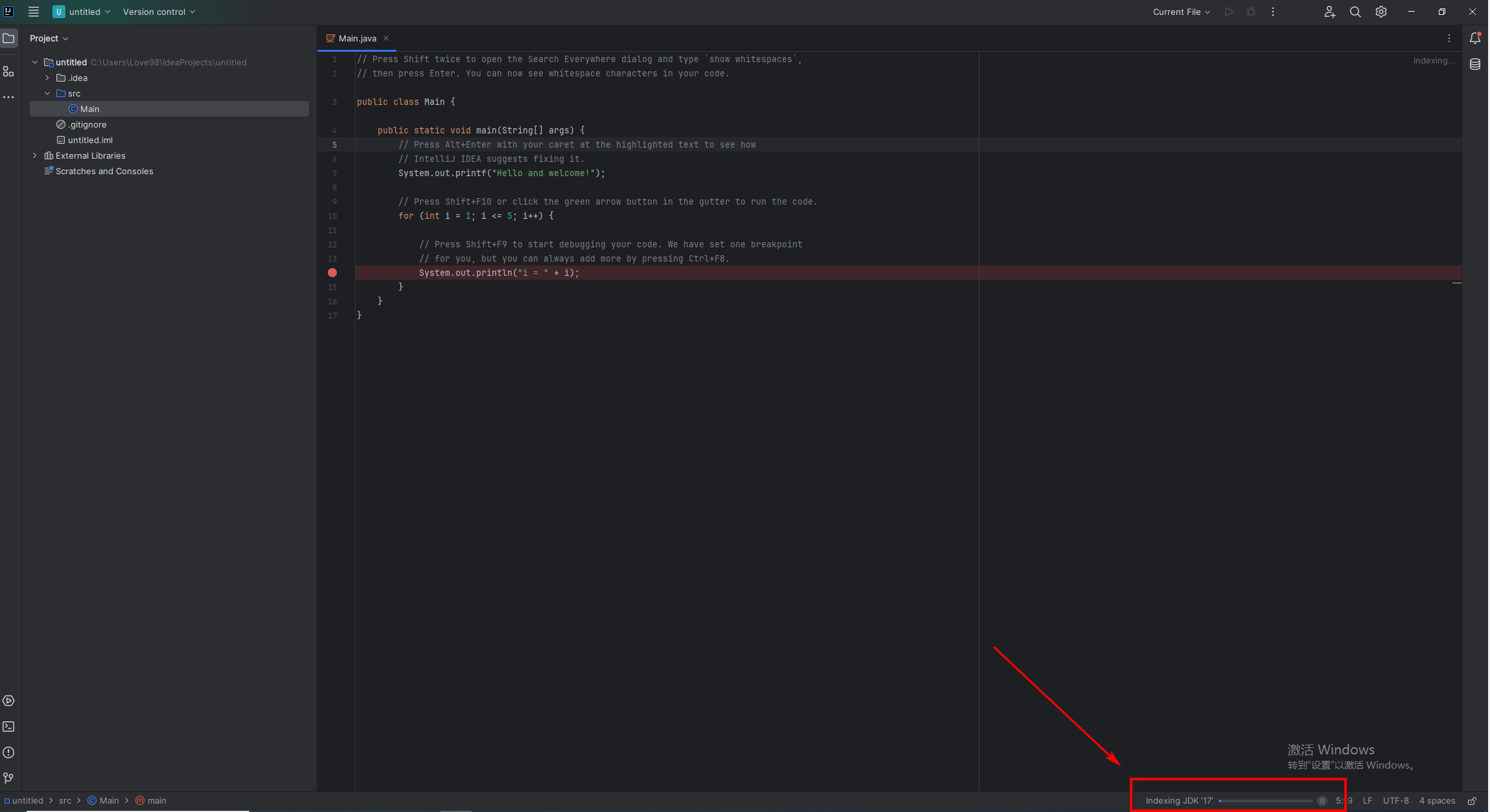Click the 4 spaces indent setting

pyautogui.click(x=1437, y=801)
